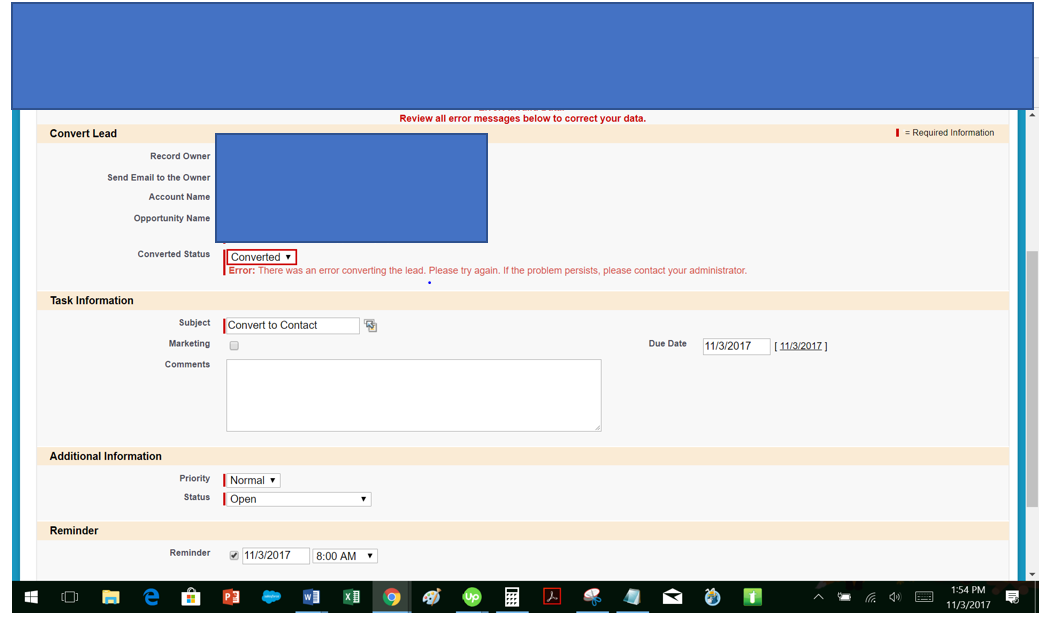This screenshot has width=1049, height=624.
Task: Click the 'Record Owner' field label
Action: [x=180, y=157]
